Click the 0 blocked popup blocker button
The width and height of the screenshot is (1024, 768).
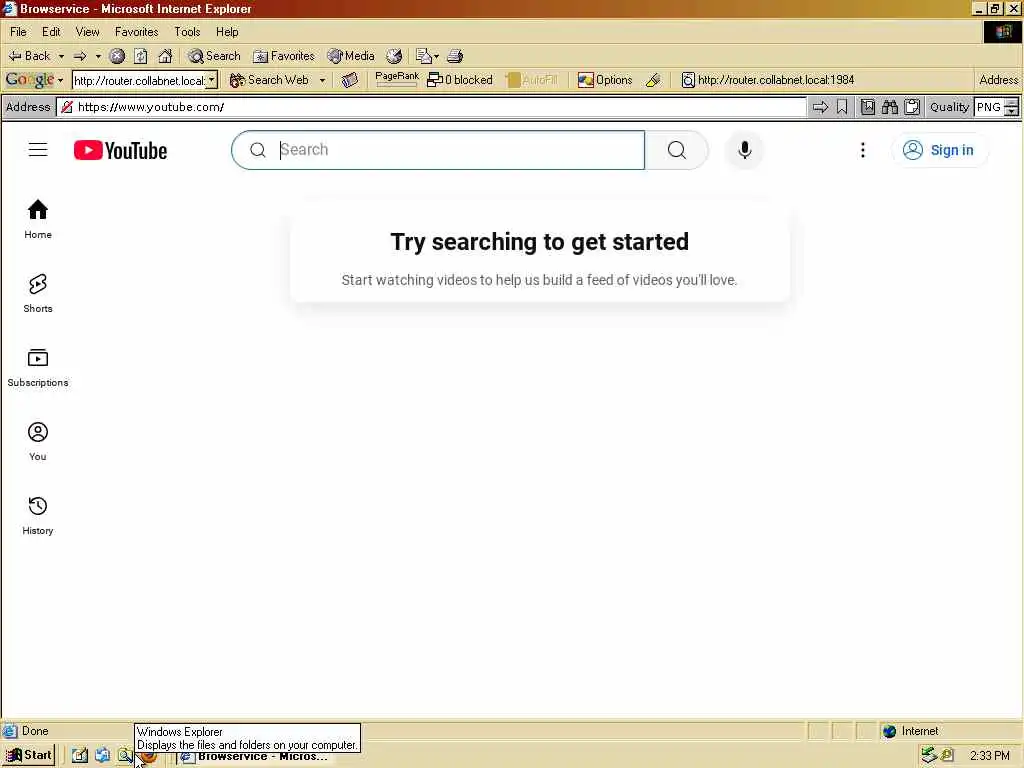tap(460, 80)
